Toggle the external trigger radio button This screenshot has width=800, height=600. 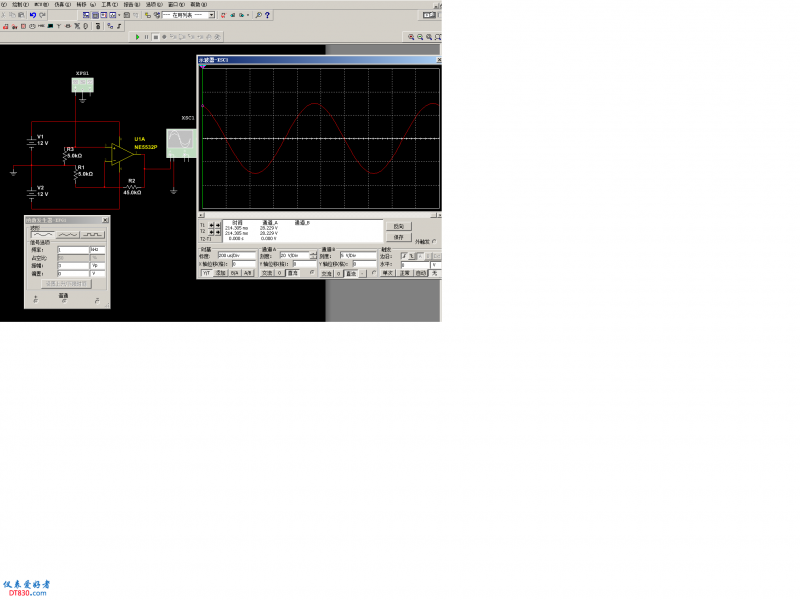[x=434, y=241]
